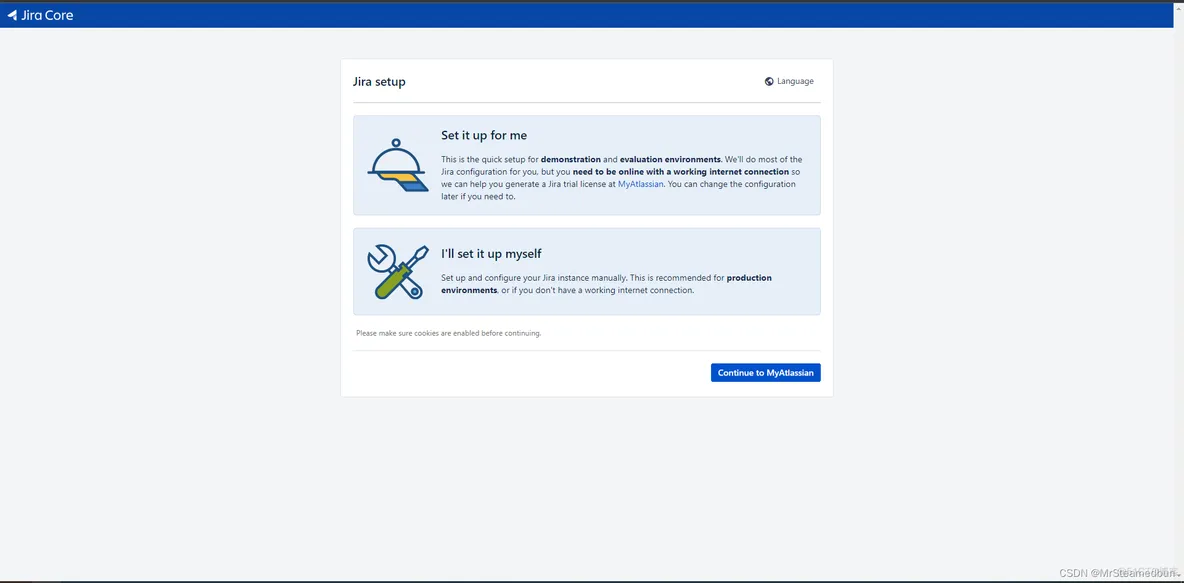Click the Jira Core logo in header
The width and height of the screenshot is (1184, 583).
(x=40, y=14)
